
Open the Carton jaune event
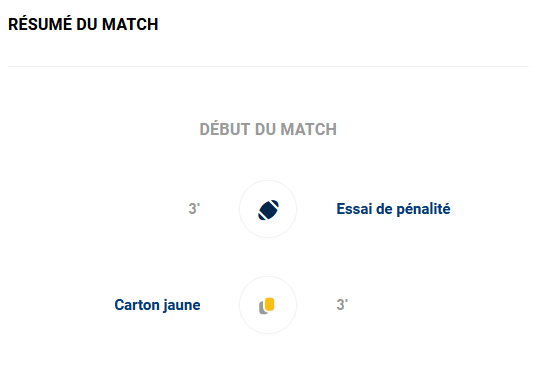157,305
